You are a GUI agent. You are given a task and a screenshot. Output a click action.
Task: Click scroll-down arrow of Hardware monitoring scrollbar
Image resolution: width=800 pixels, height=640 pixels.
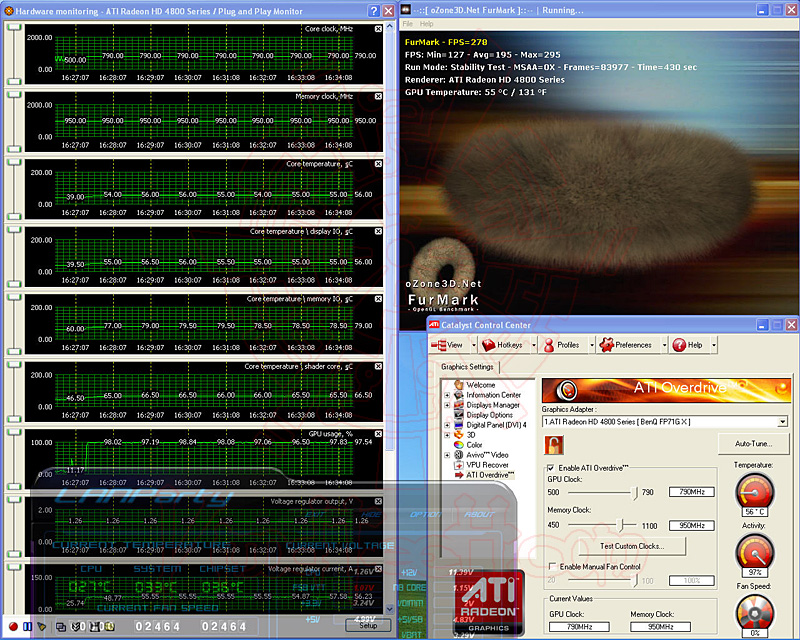click(x=390, y=608)
